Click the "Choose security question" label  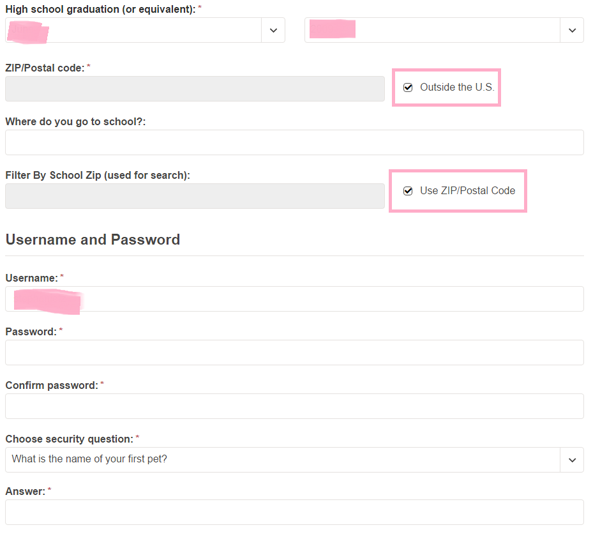click(x=69, y=439)
